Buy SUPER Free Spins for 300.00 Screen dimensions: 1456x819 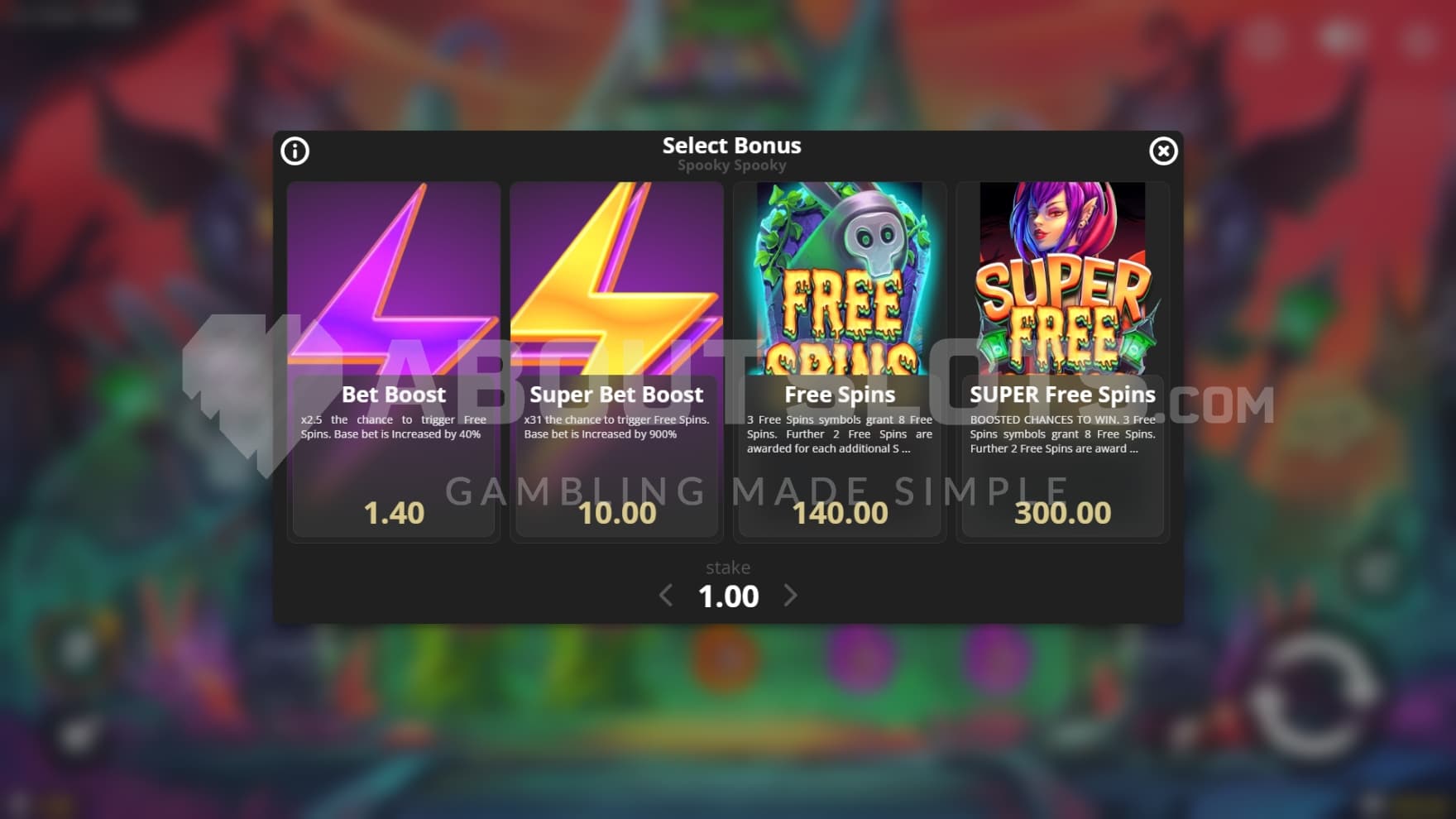pyautogui.click(x=1063, y=513)
